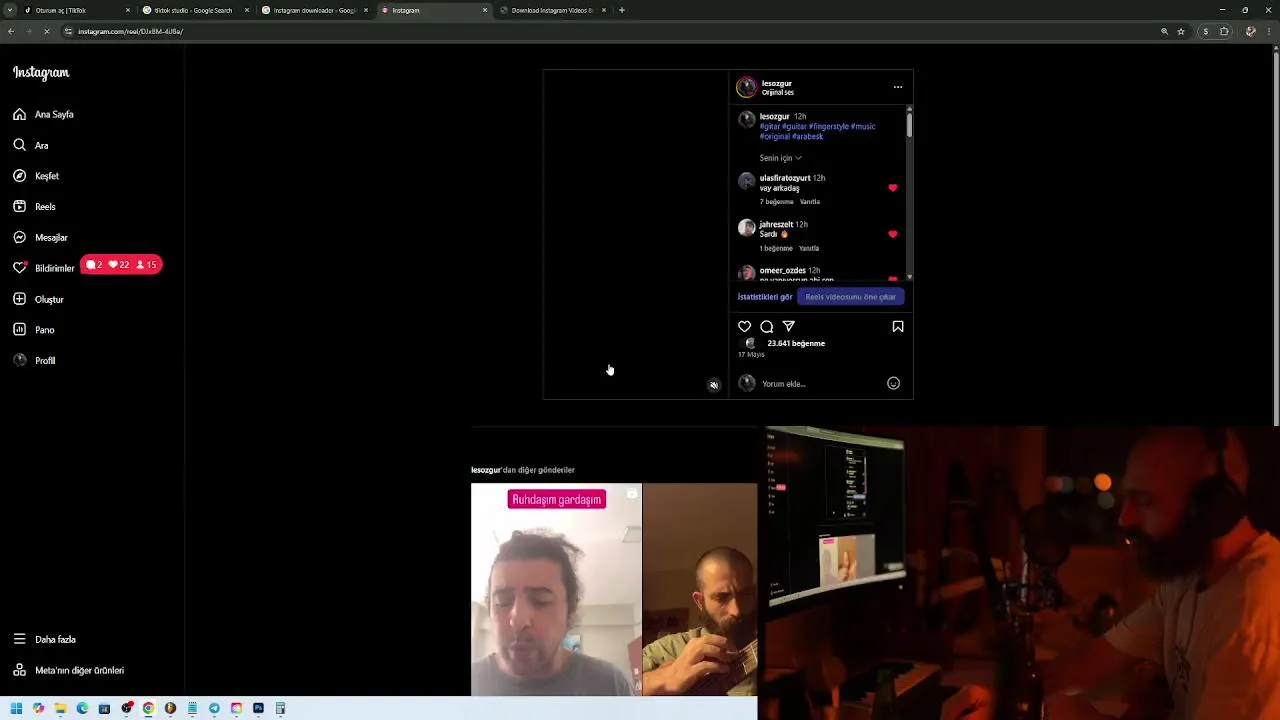Switch to Download Instagram Videos tab
The height and width of the screenshot is (720, 1280).
click(552, 10)
